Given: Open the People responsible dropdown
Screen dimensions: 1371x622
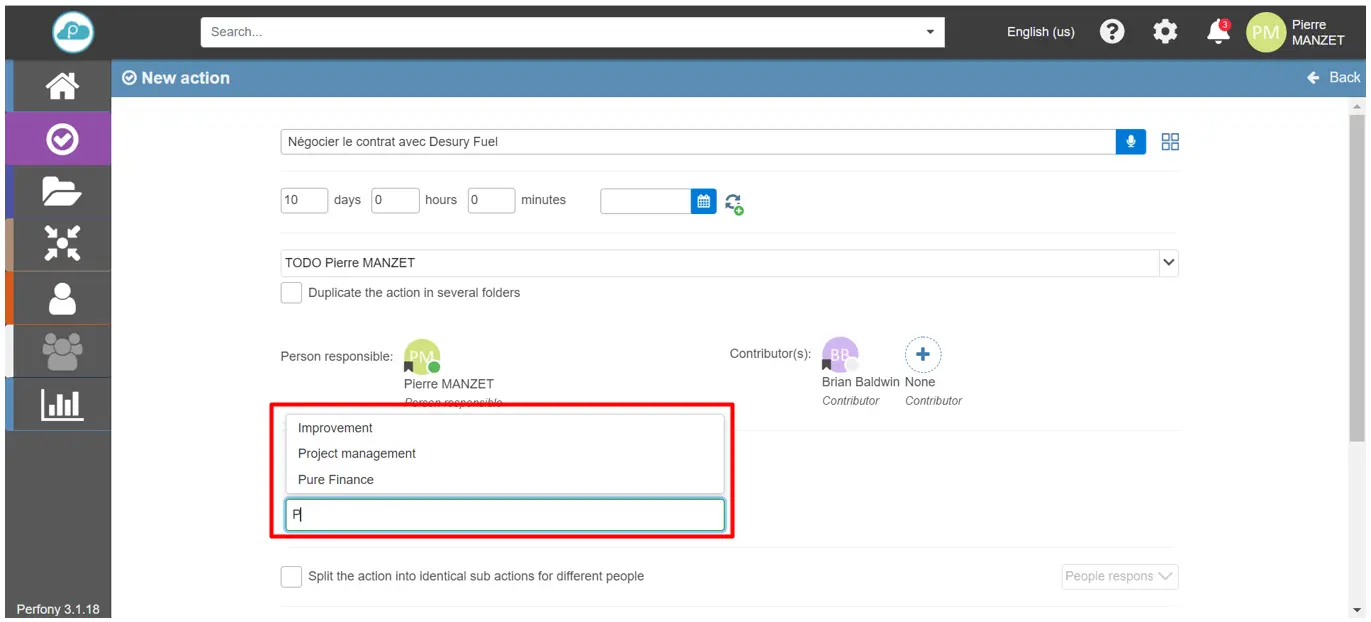Looking at the screenshot, I should [1119, 577].
